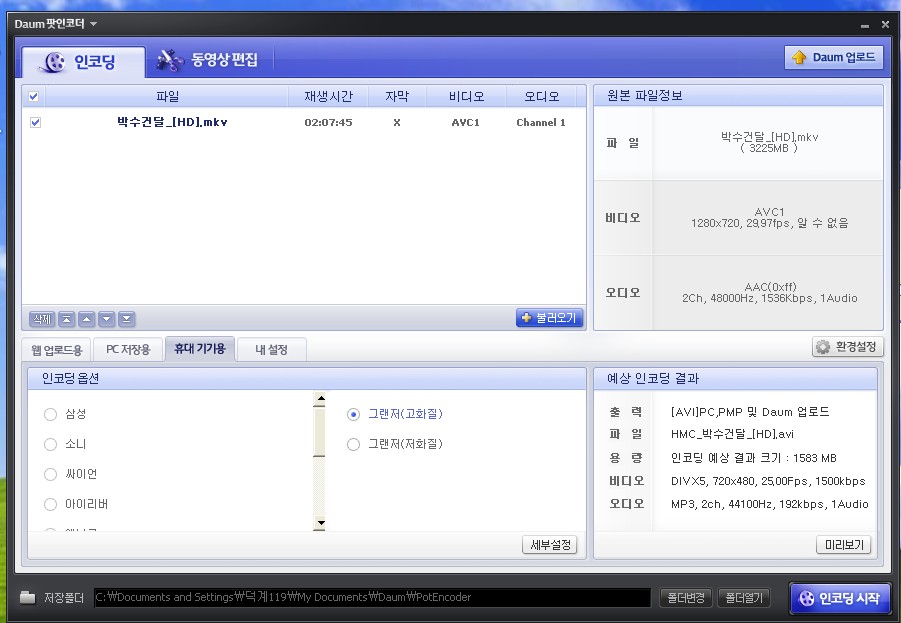Click the Channel 1 audio cell
This screenshot has height=623, width=901.
541,122
